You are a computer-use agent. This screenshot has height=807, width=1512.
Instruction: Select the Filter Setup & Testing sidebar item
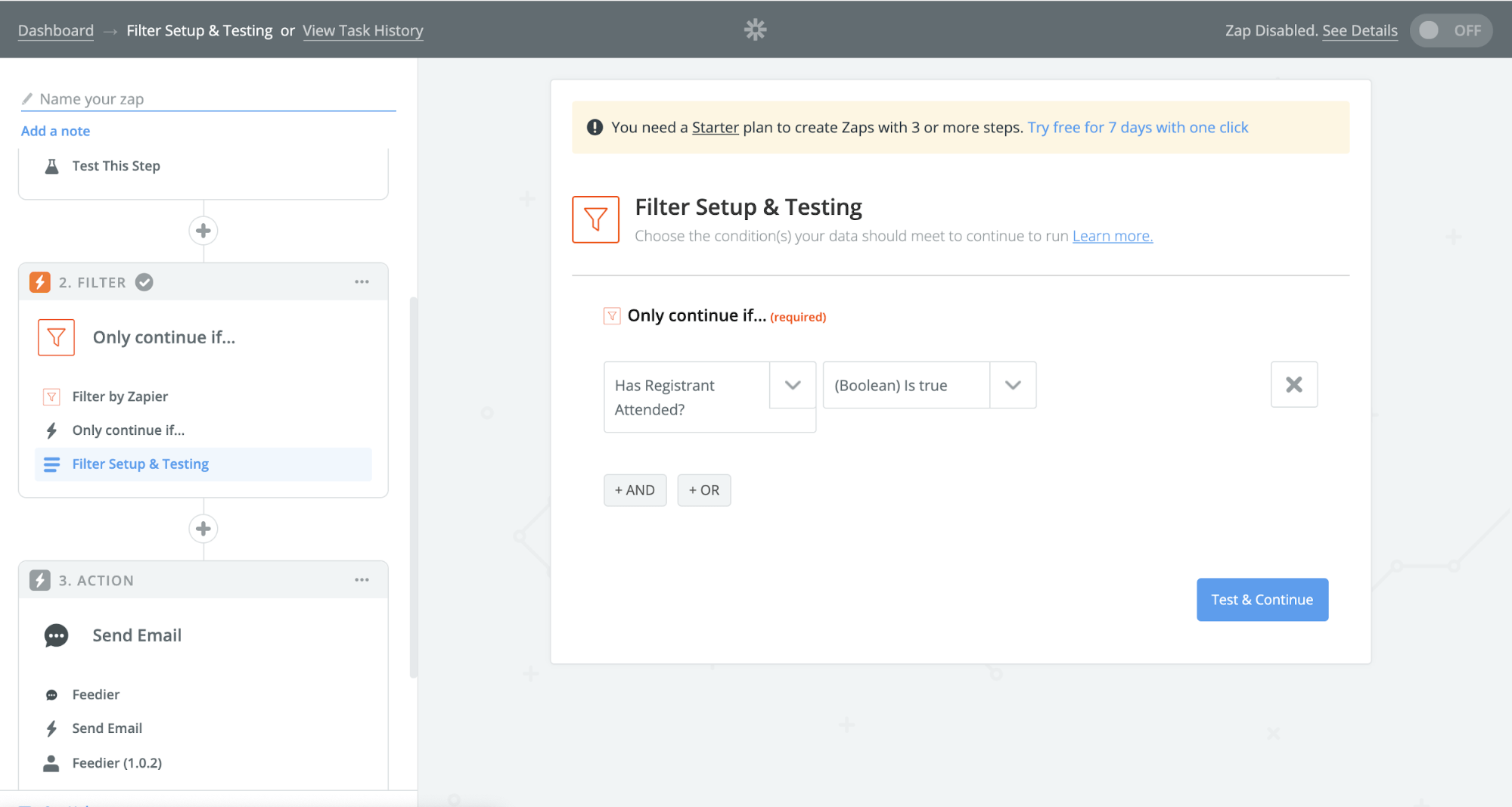click(203, 464)
